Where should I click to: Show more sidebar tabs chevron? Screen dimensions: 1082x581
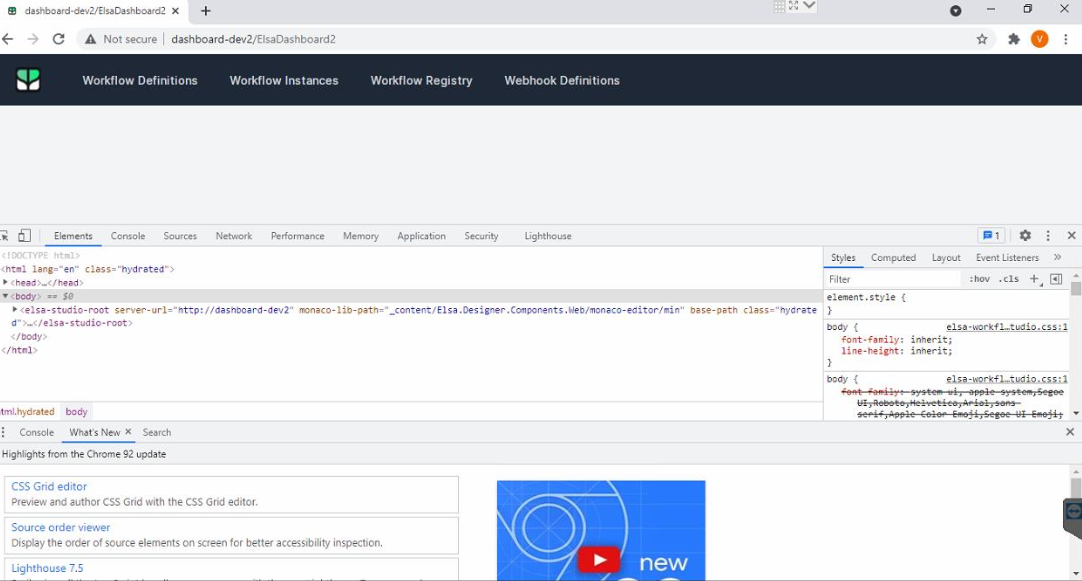click(1058, 257)
